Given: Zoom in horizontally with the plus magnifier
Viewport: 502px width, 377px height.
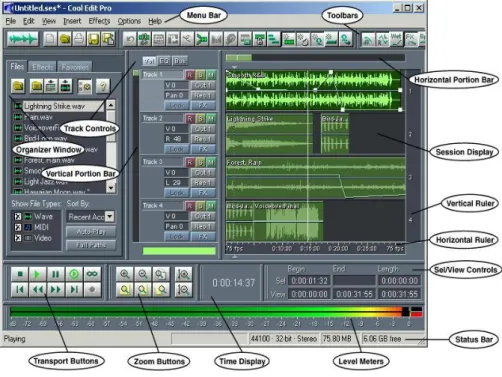Looking at the screenshot, I should click(x=125, y=274).
